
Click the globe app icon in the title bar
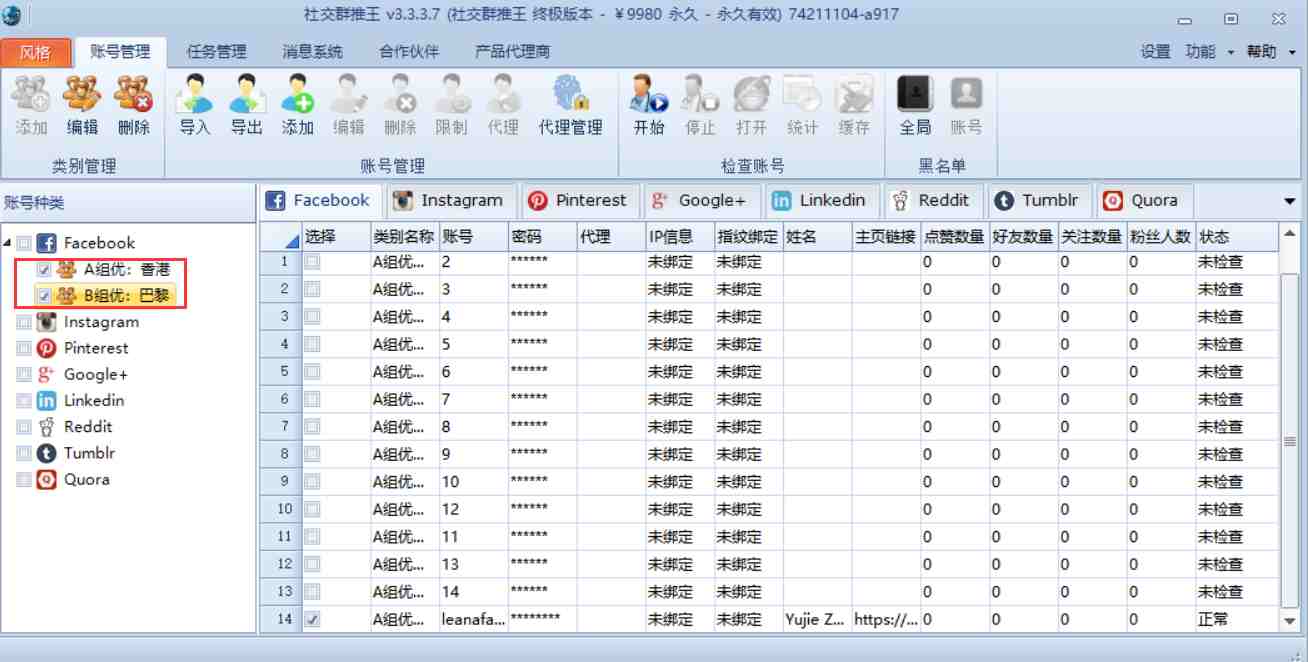(x=12, y=14)
